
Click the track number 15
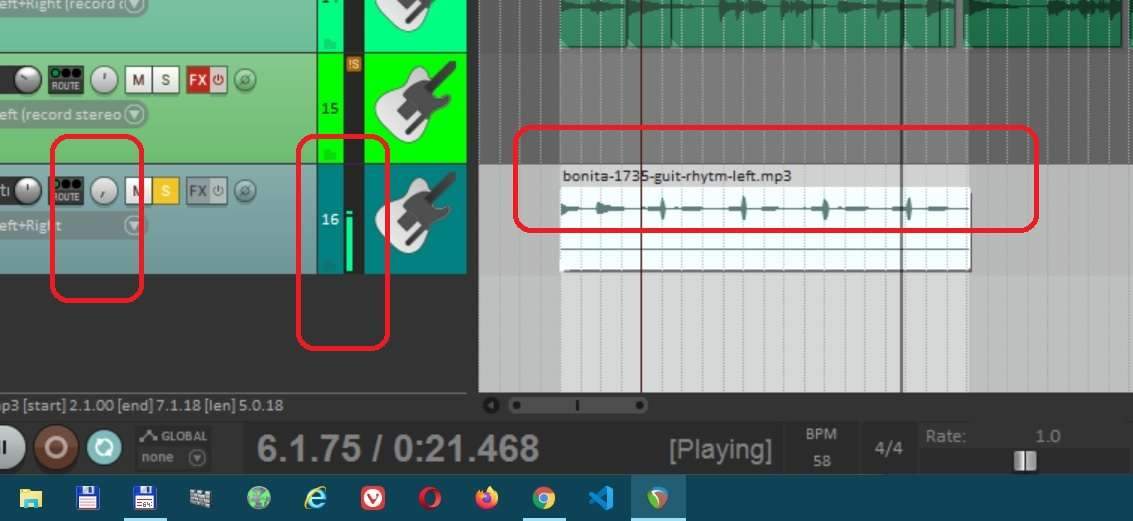coord(329,108)
